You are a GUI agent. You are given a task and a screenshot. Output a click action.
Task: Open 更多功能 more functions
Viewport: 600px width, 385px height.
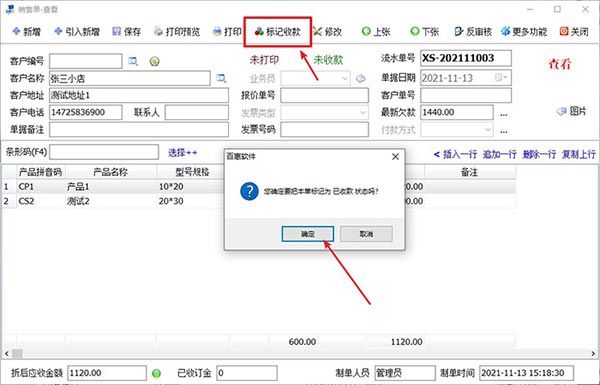pos(524,31)
